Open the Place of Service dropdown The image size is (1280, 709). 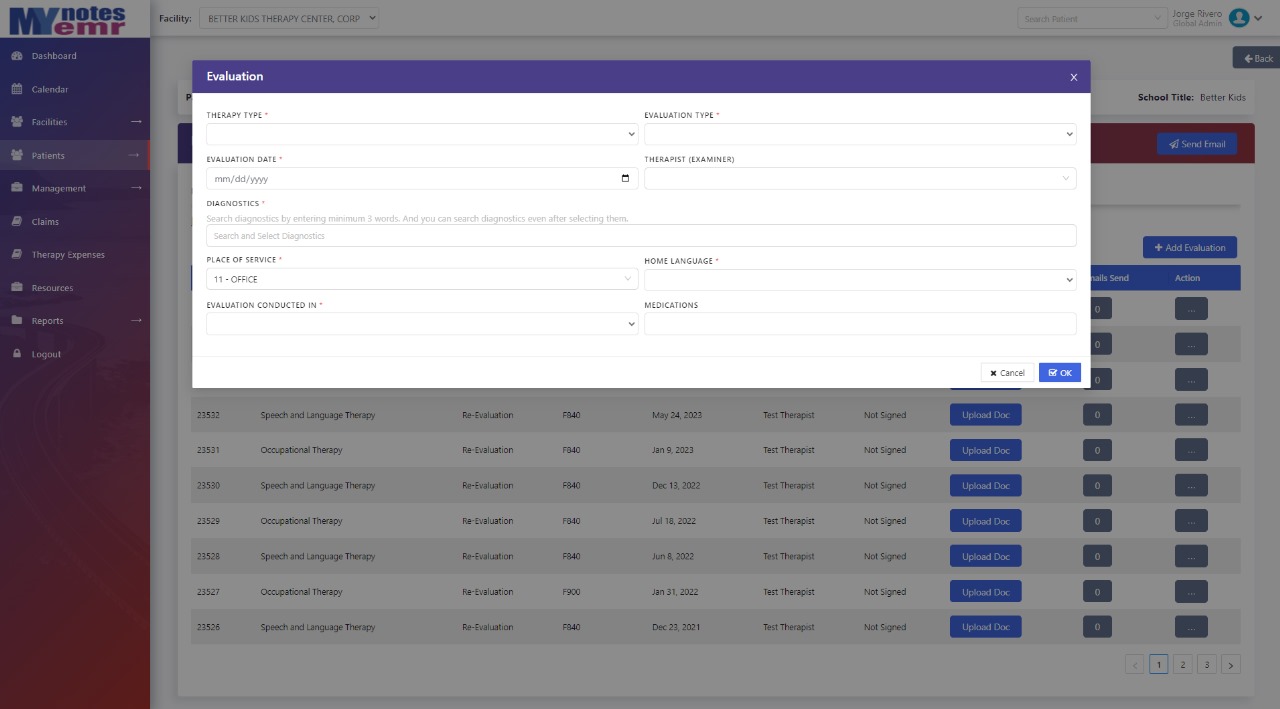click(x=421, y=280)
